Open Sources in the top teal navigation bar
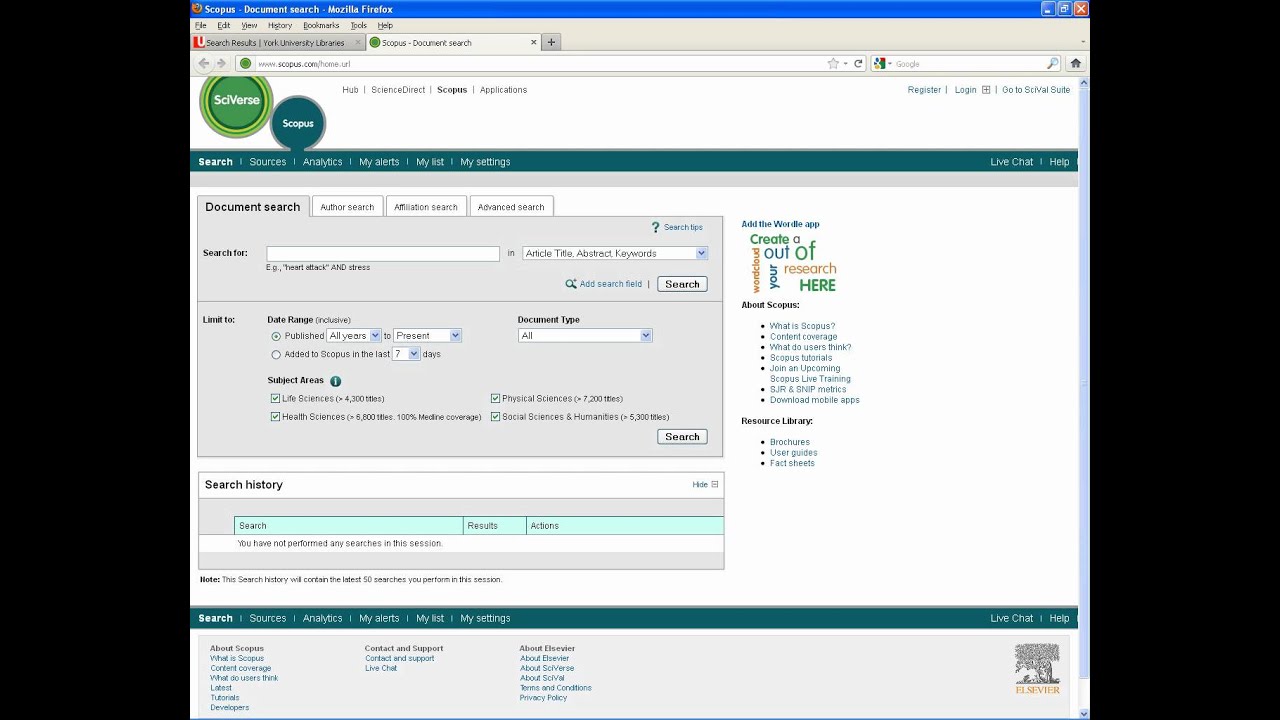 [x=268, y=162]
